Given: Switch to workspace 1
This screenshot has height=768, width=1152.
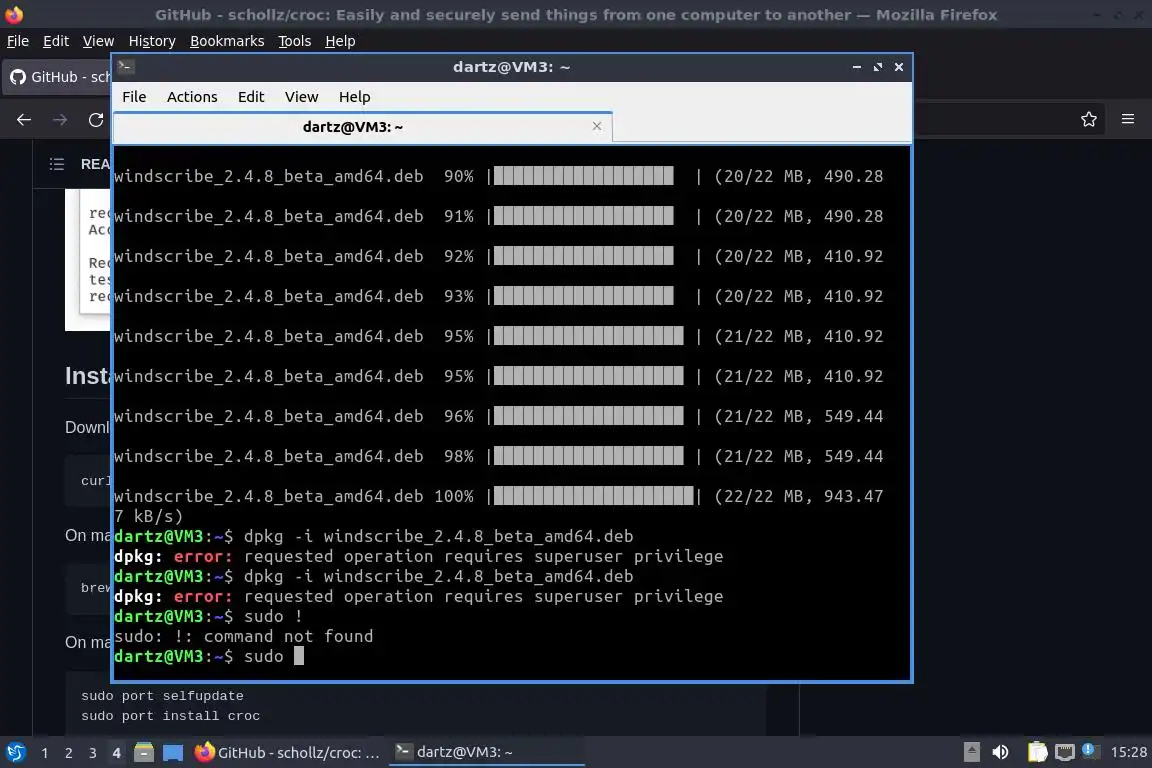Looking at the screenshot, I should [45, 753].
